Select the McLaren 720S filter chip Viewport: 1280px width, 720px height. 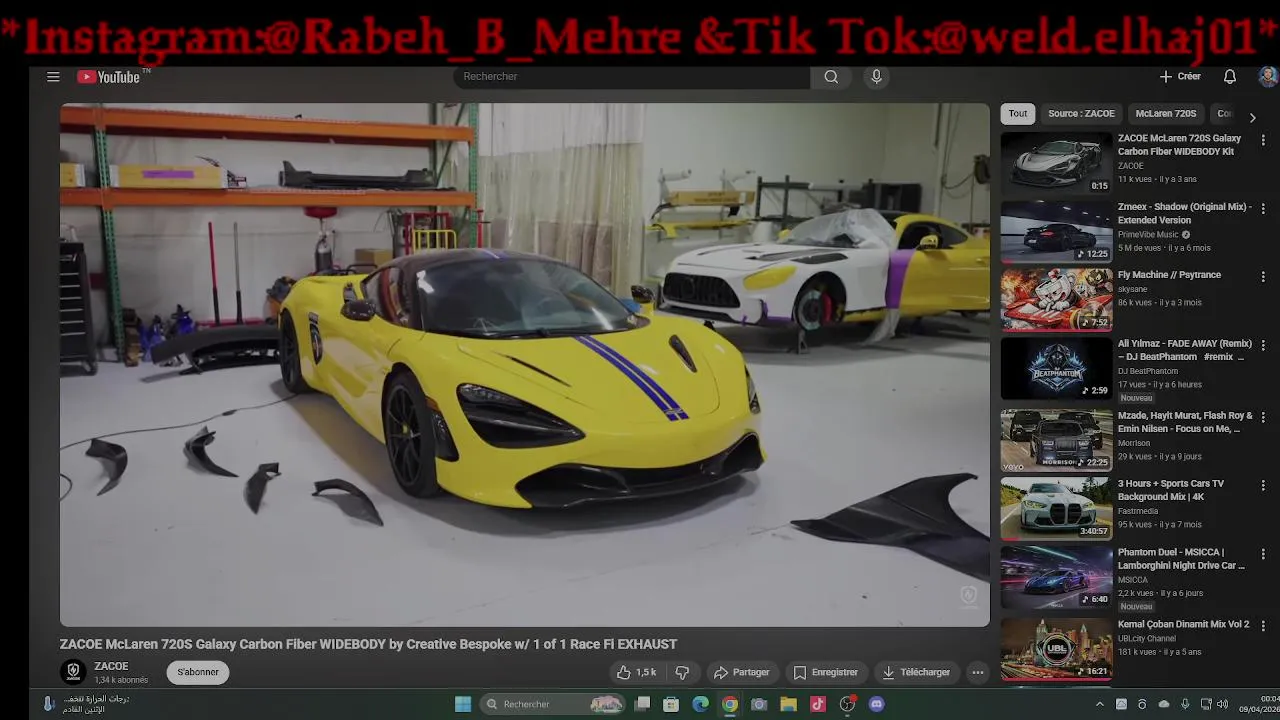pos(1166,114)
